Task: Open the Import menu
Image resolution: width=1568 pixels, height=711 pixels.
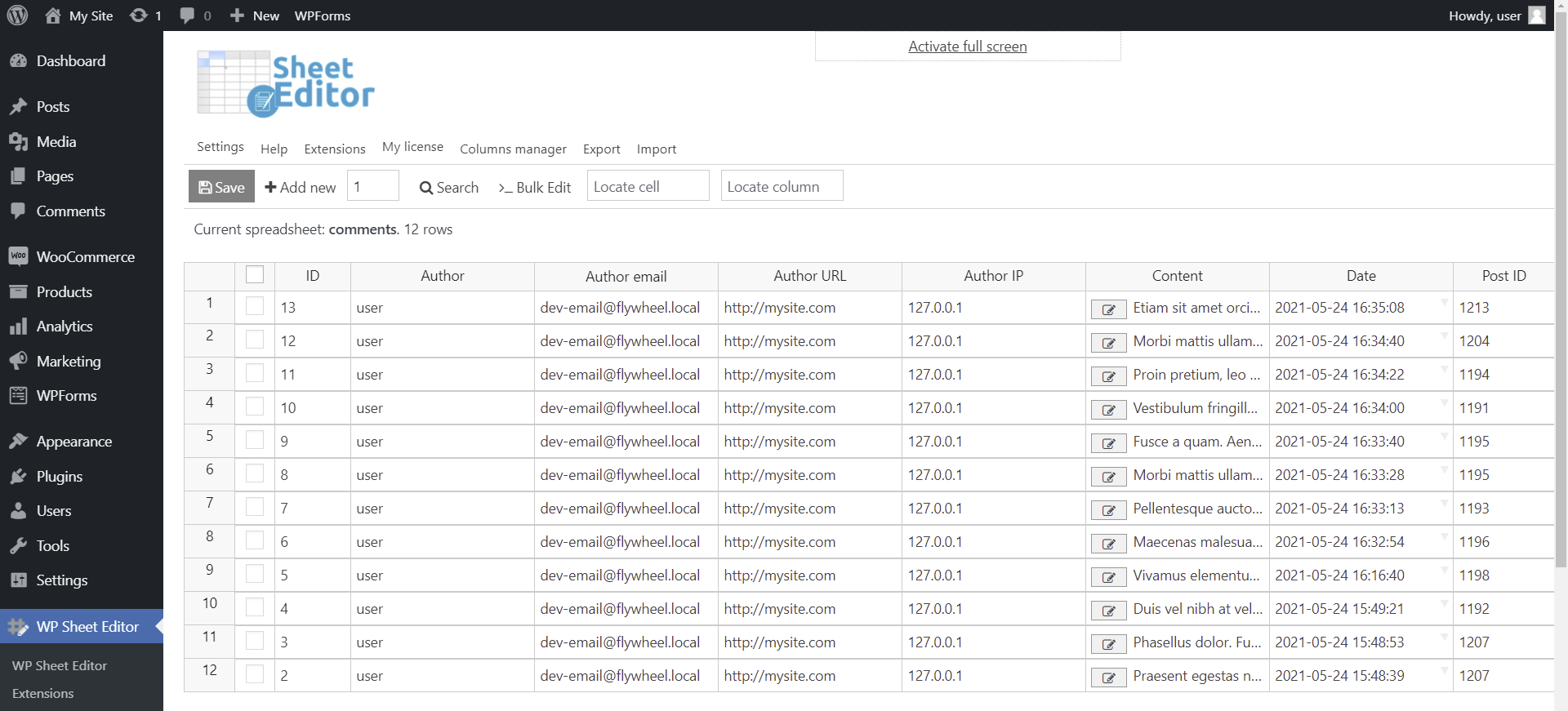Action: [657, 149]
